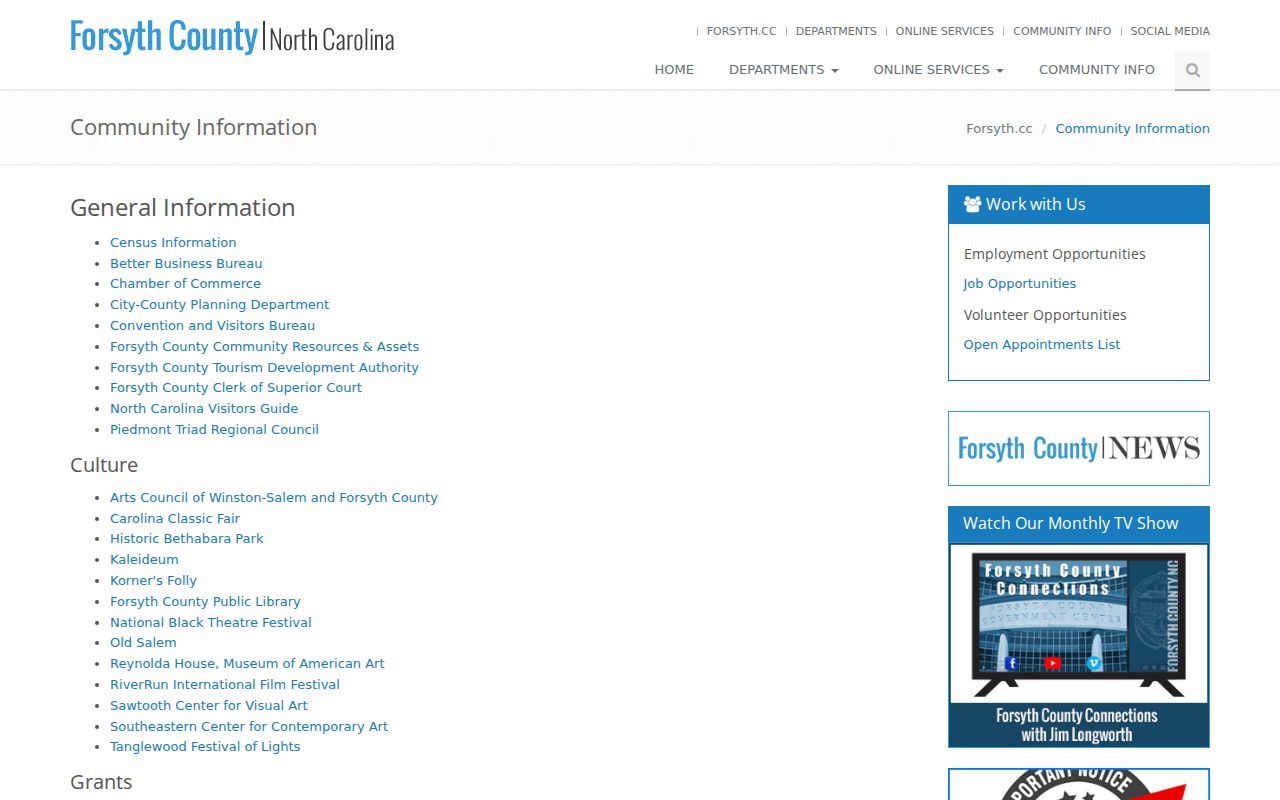Open Community Info in the top utility bar

pos(1062,31)
